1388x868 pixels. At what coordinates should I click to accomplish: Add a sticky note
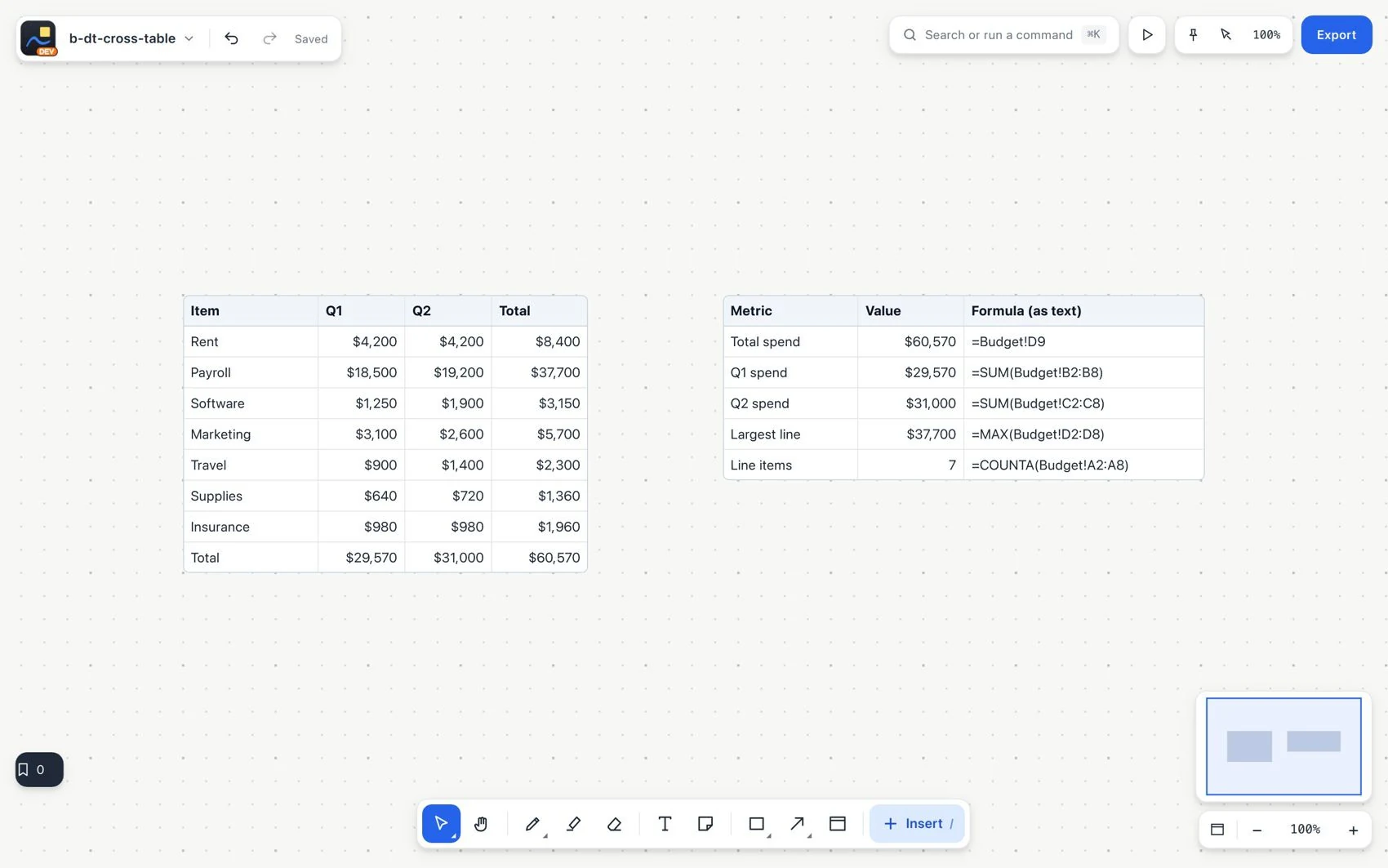coord(705,823)
